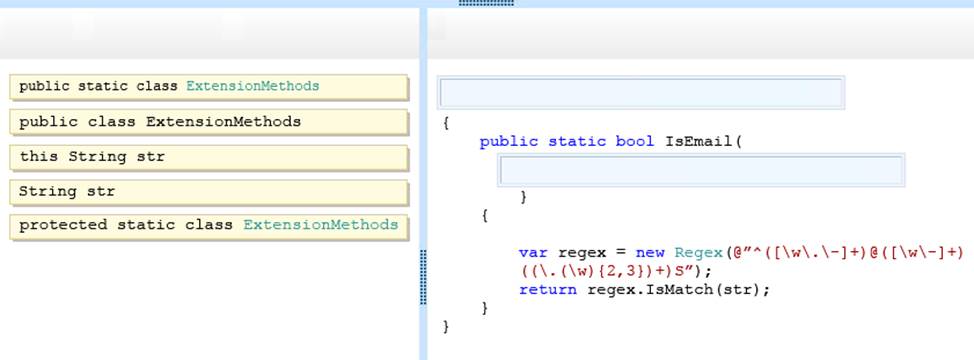
Task: Click the teal 'ExtensionMethods' text in the protected option
Action: (x=321, y=225)
